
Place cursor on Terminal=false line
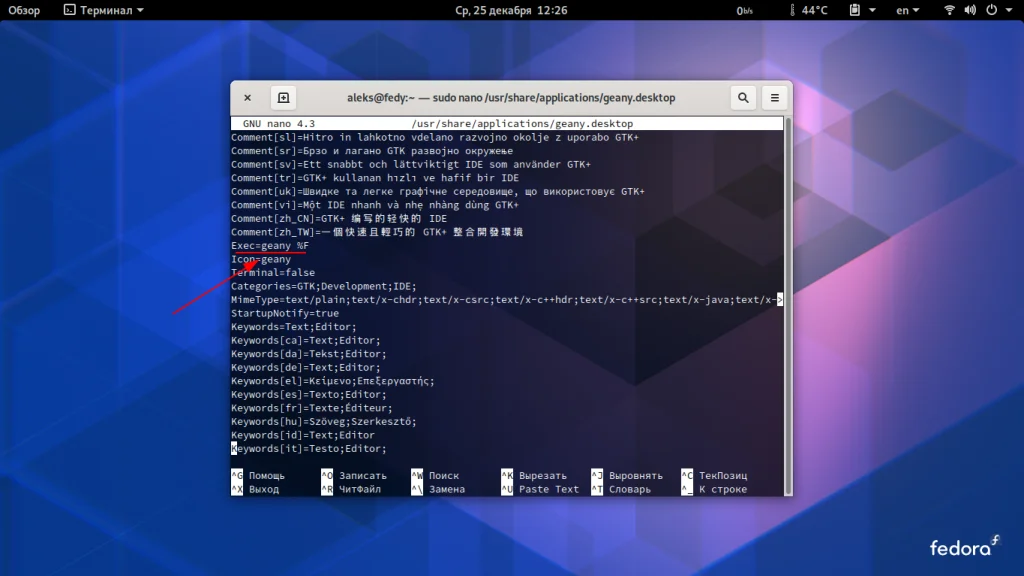click(273, 272)
